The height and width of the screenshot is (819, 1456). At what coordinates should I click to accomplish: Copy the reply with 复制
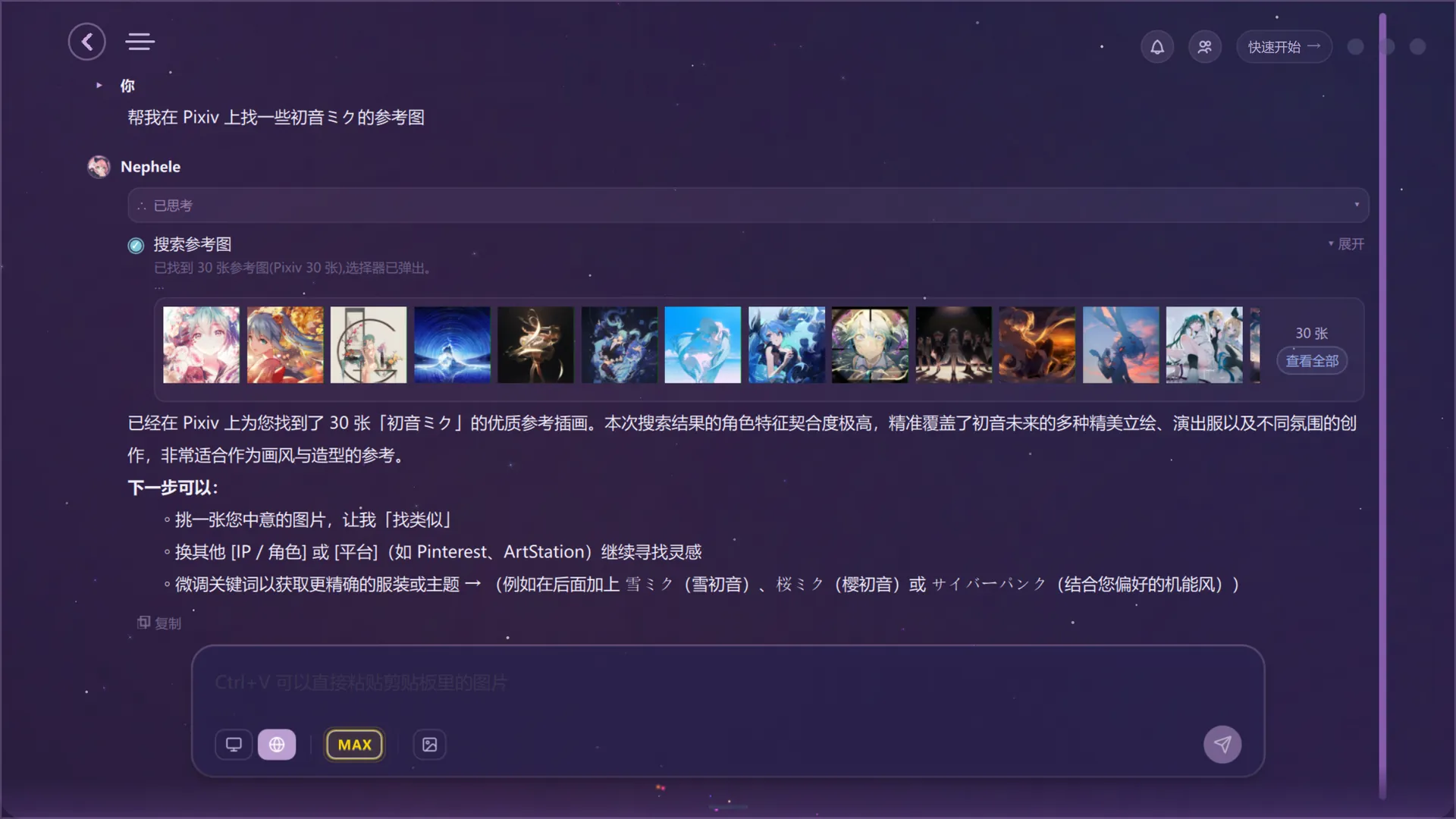pos(159,623)
